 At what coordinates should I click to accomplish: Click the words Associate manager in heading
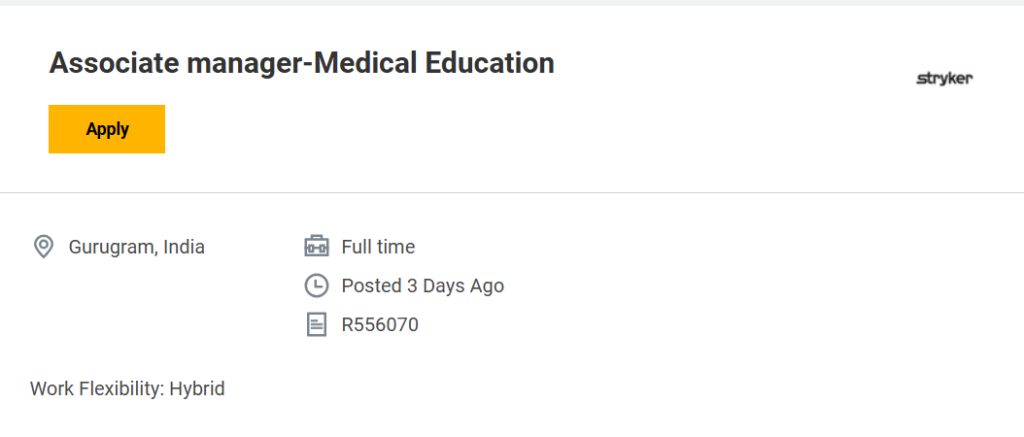(176, 63)
